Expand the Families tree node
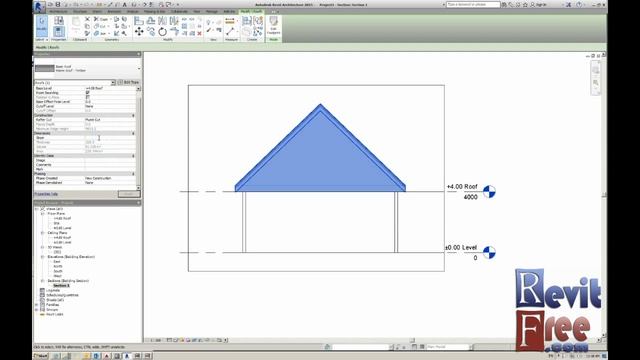Image resolution: width=640 pixels, height=360 pixels. (x=37, y=304)
